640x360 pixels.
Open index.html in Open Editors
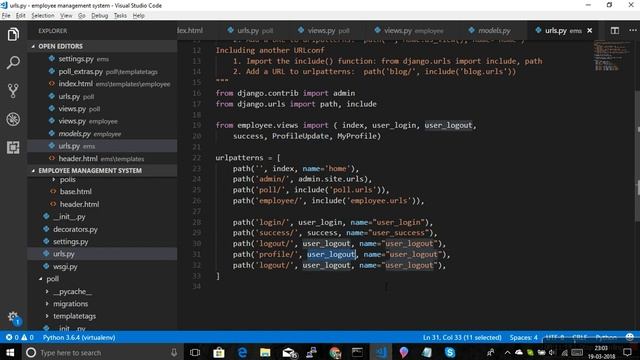coord(102,84)
